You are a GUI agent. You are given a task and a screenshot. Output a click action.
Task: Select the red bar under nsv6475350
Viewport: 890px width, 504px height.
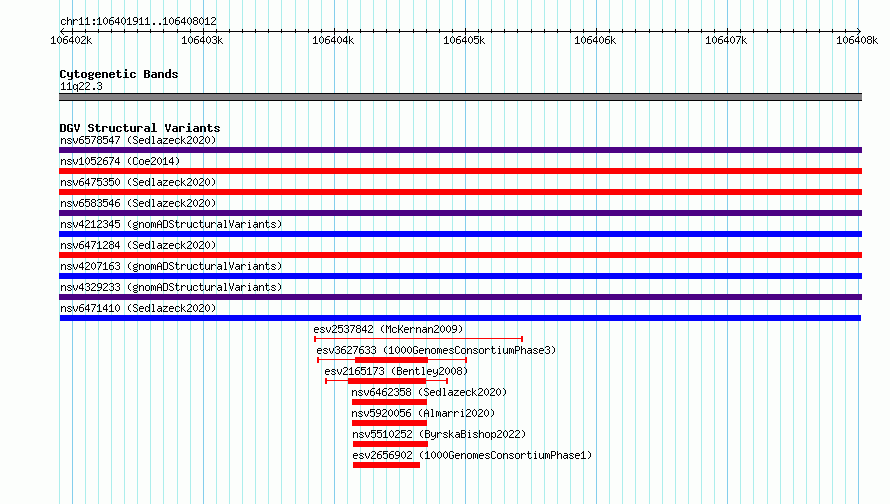click(460, 192)
